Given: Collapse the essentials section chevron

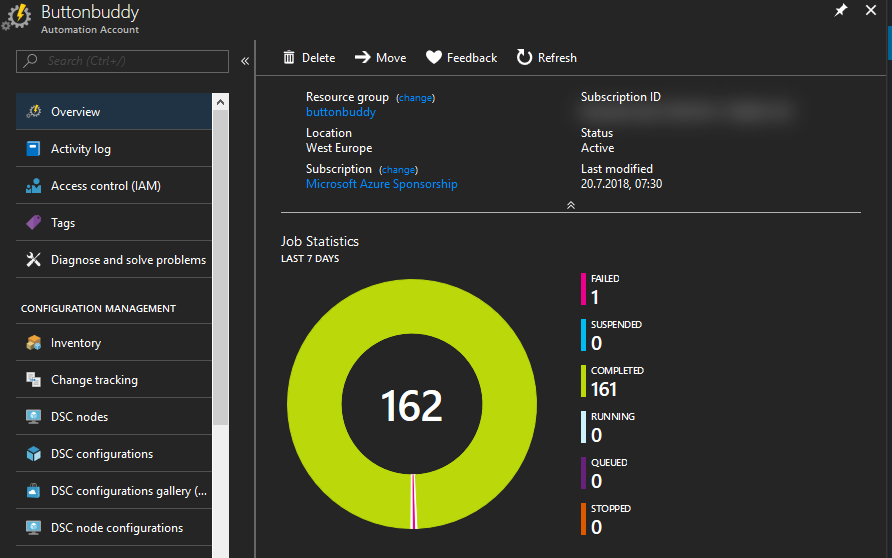Looking at the screenshot, I should click(x=571, y=205).
